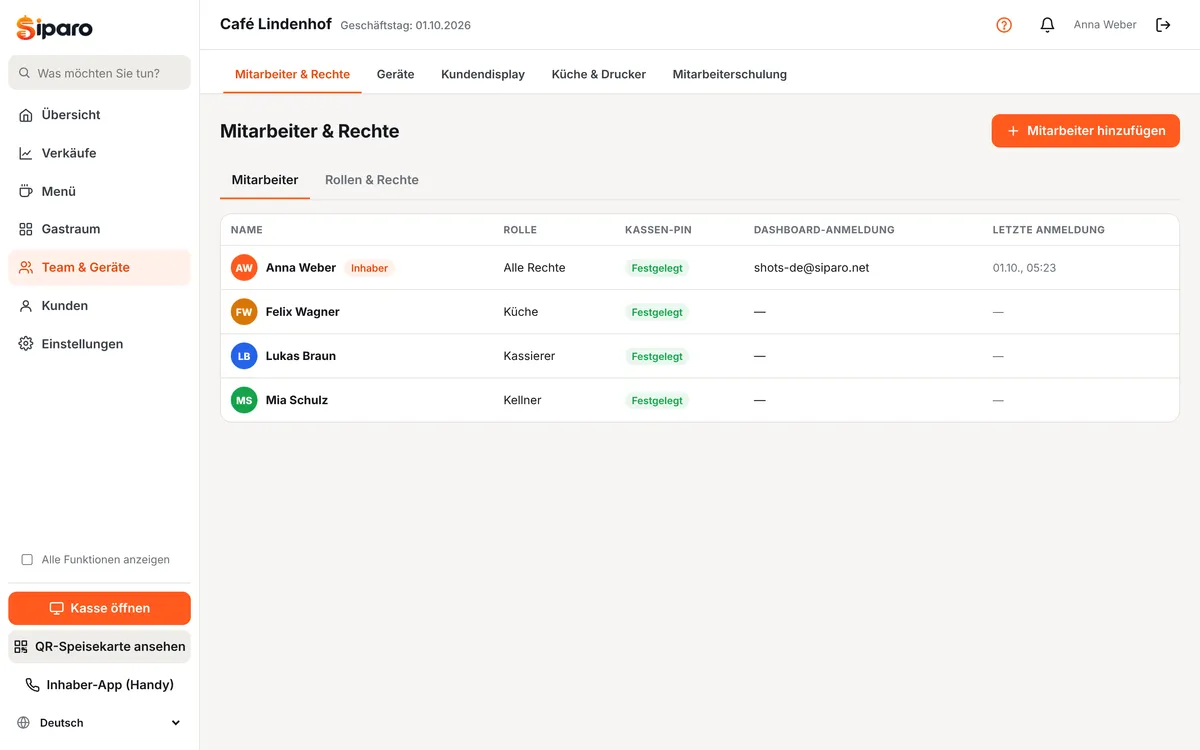Go to Verkäufe via the chart icon
The image size is (1200, 750).
26,153
